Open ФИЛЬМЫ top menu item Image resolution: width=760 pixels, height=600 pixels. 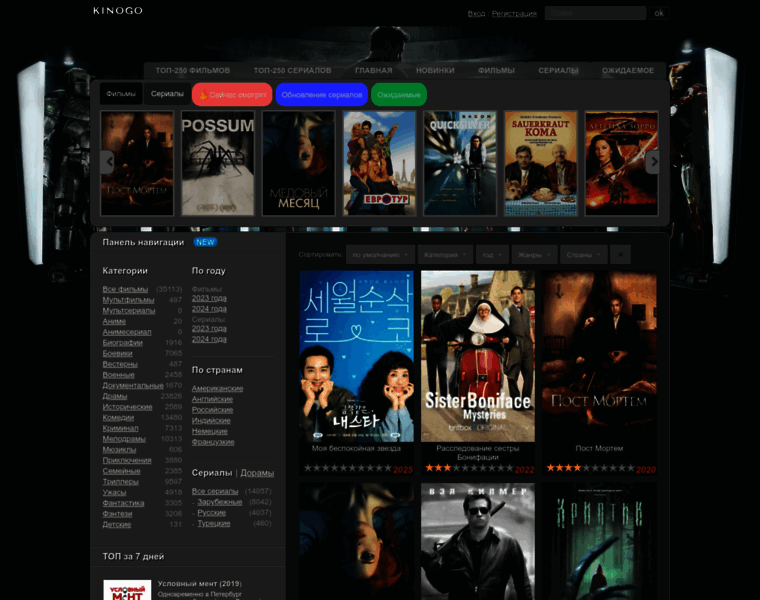(496, 70)
